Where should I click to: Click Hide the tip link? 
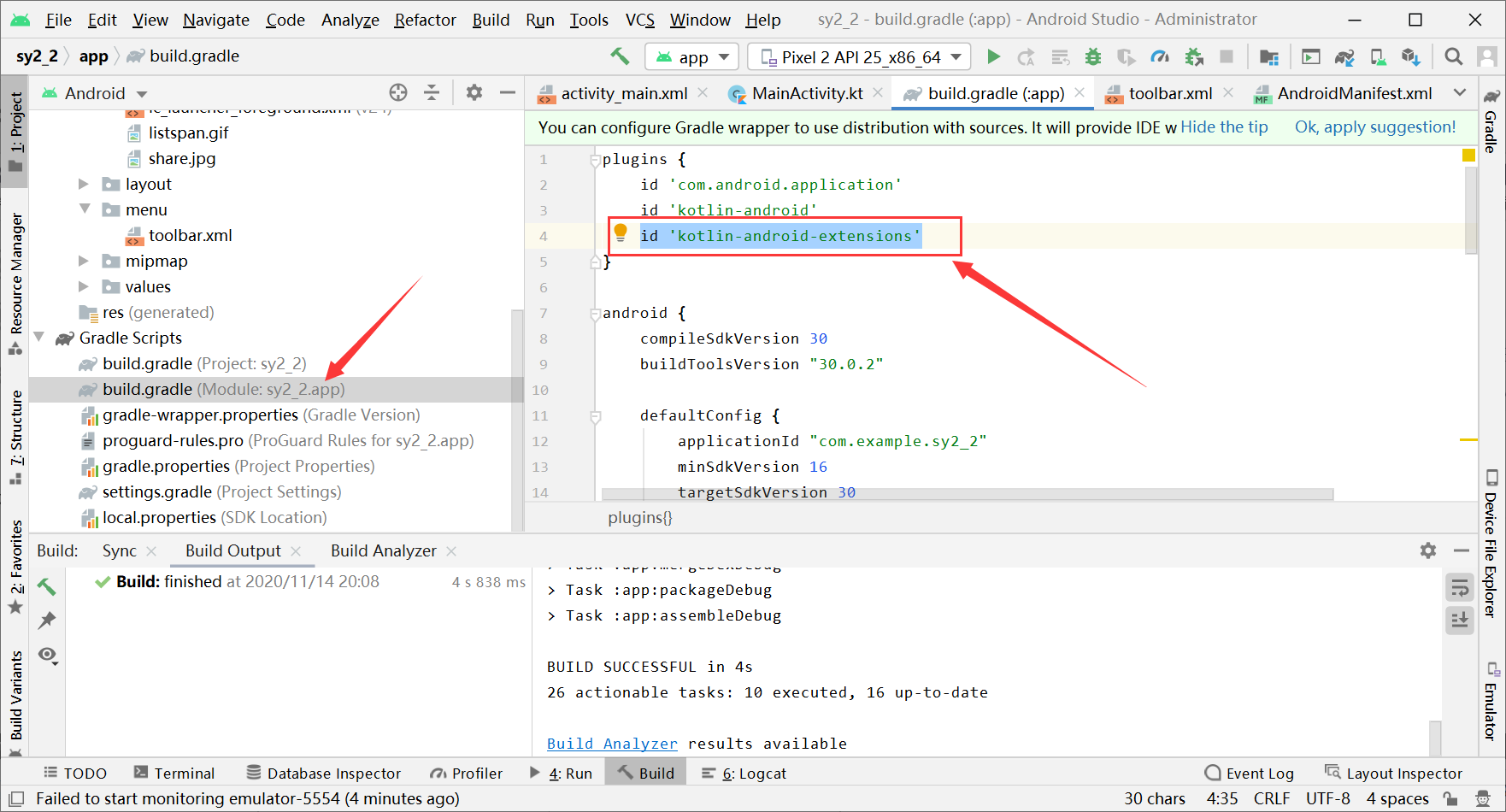pos(1224,127)
